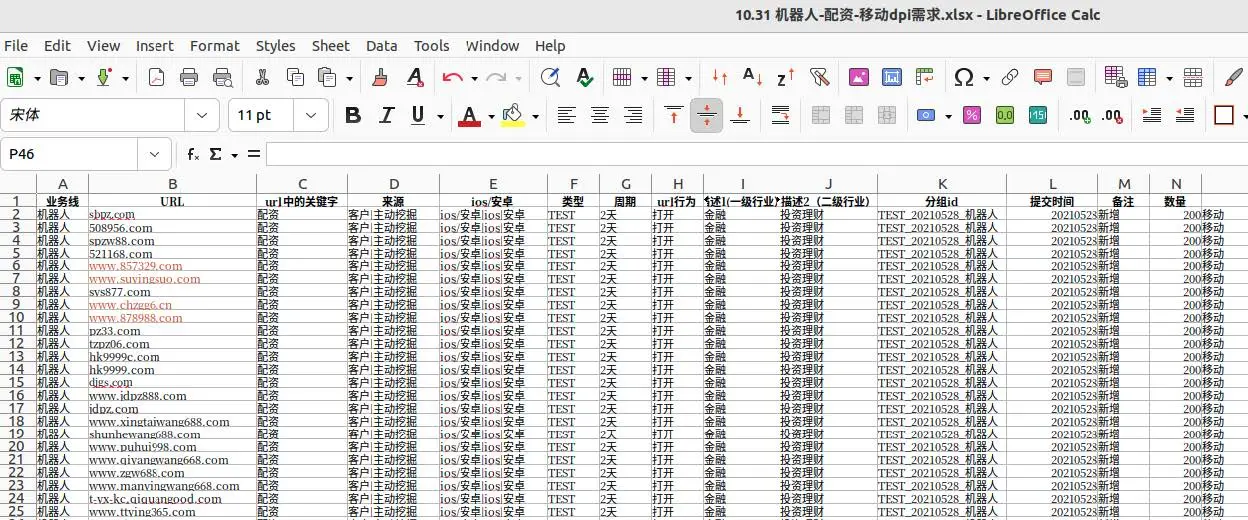Format as number
The image size is (1248, 520).
coord(1004,116)
